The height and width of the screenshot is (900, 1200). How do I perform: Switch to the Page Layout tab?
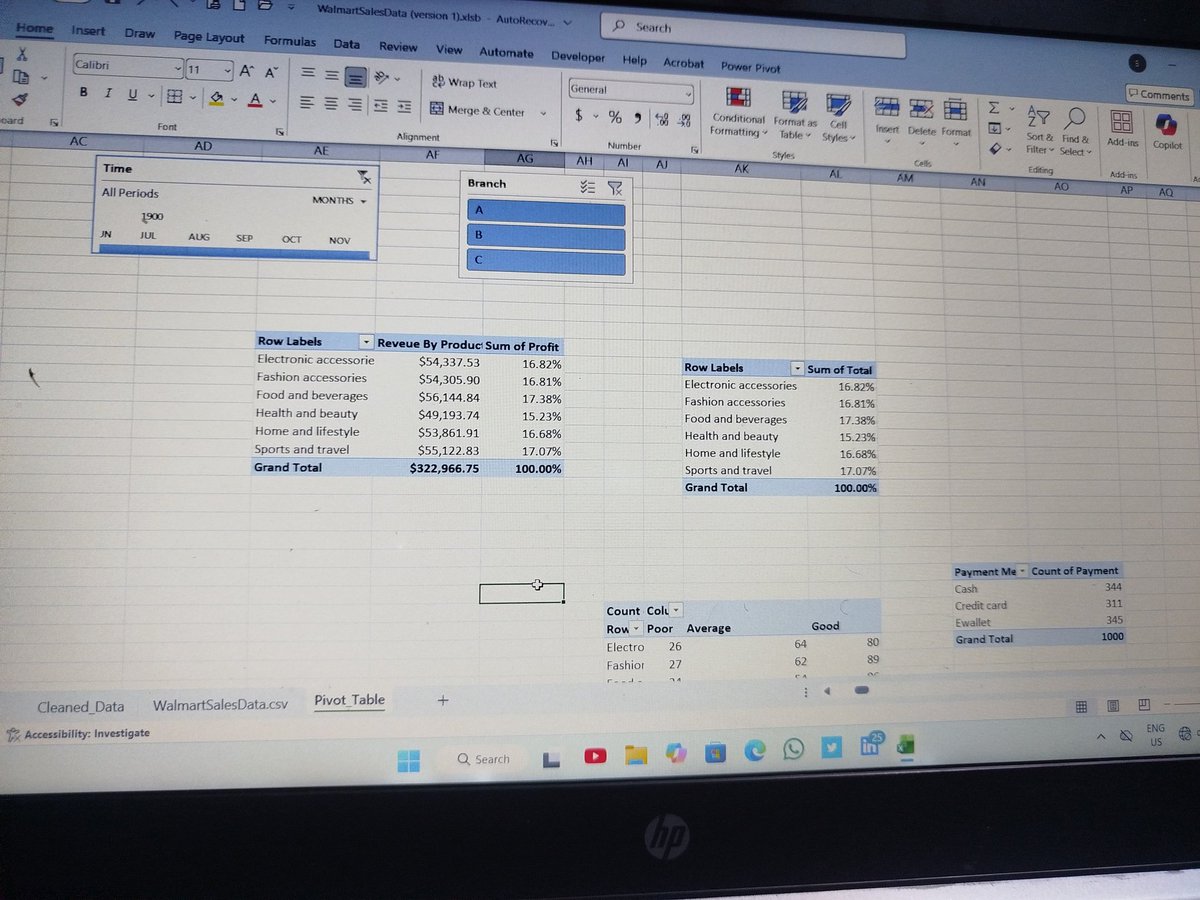(x=209, y=37)
